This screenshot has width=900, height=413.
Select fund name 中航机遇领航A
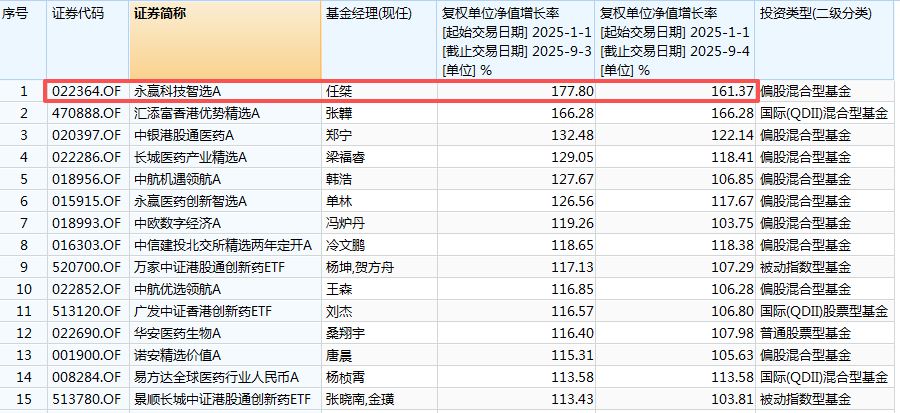pyautogui.click(x=177, y=179)
